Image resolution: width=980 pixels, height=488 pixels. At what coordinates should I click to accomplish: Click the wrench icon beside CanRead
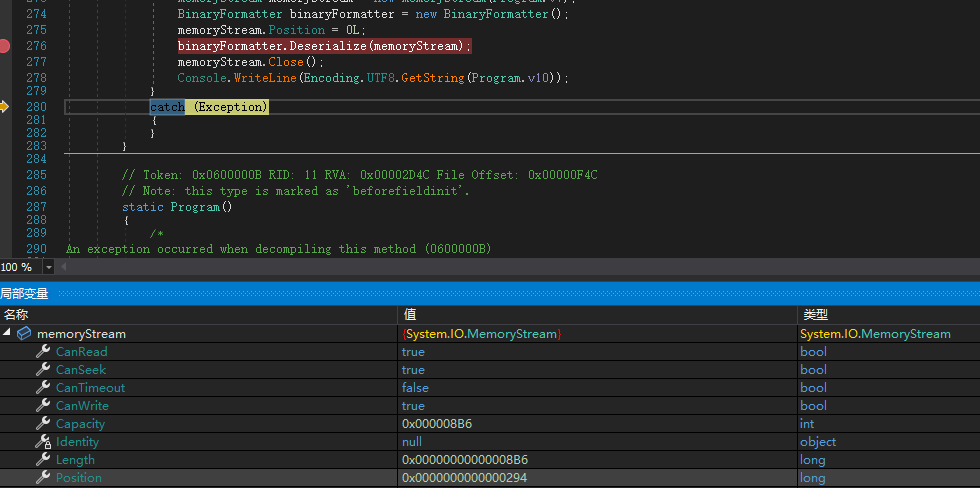point(43,352)
